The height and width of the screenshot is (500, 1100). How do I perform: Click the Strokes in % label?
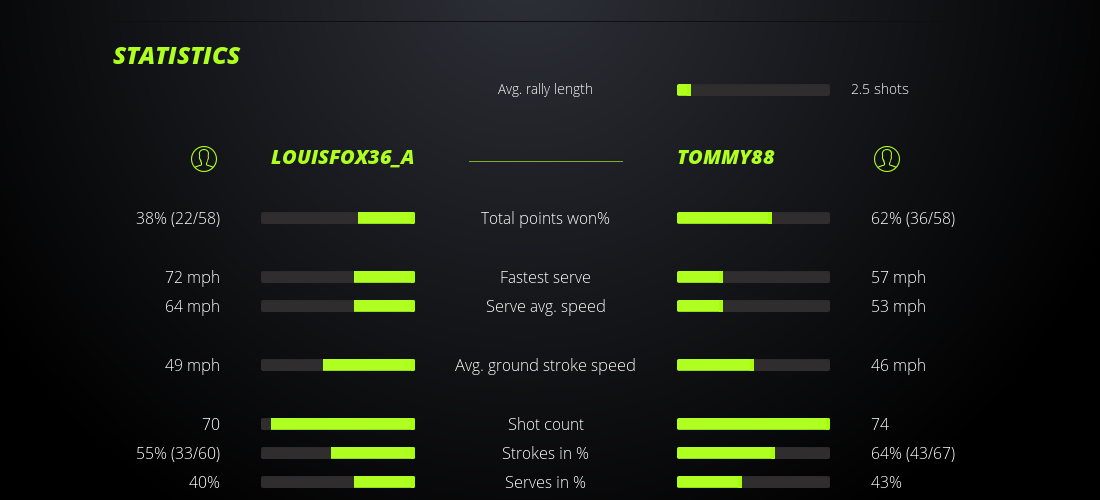(545, 453)
